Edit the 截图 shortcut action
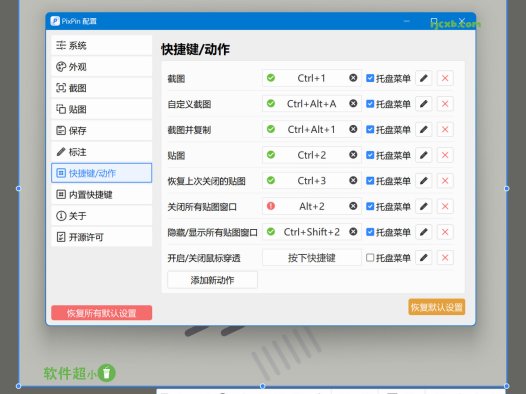 (x=424, y=78)
